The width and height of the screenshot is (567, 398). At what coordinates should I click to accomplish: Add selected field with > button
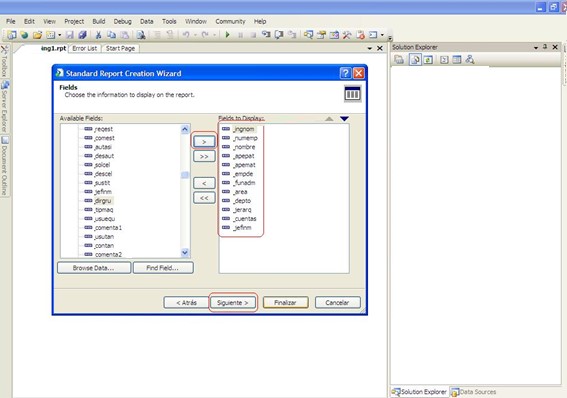pyautogui.click(x=204, y=142)
